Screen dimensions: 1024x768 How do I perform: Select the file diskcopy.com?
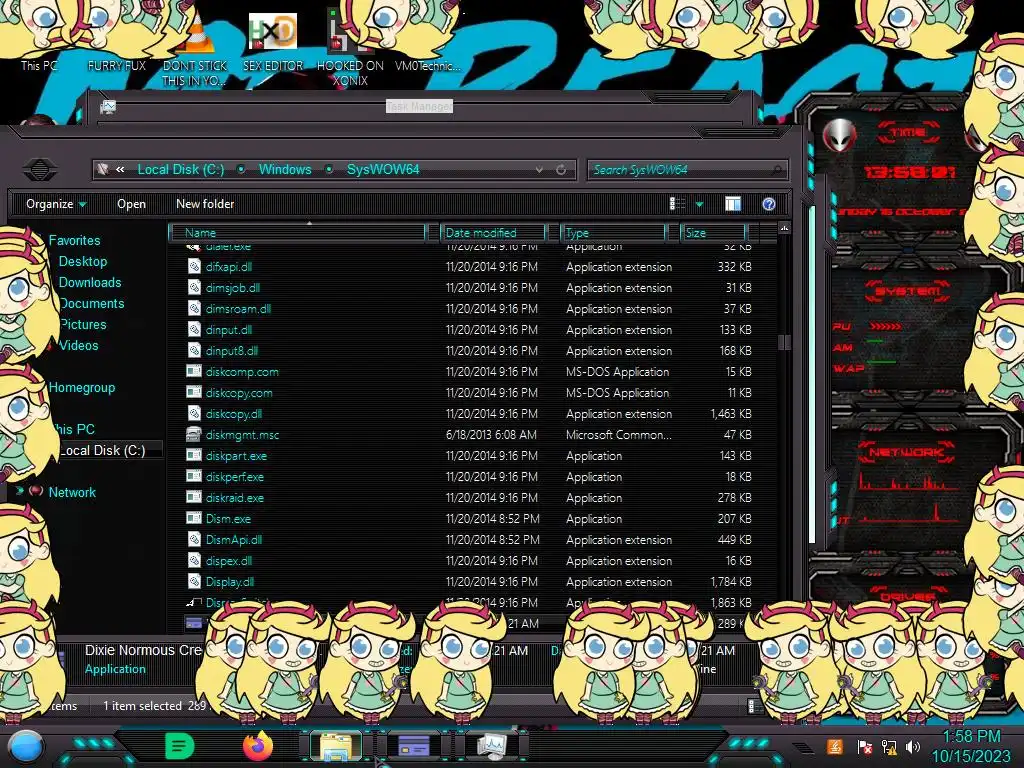238,392
